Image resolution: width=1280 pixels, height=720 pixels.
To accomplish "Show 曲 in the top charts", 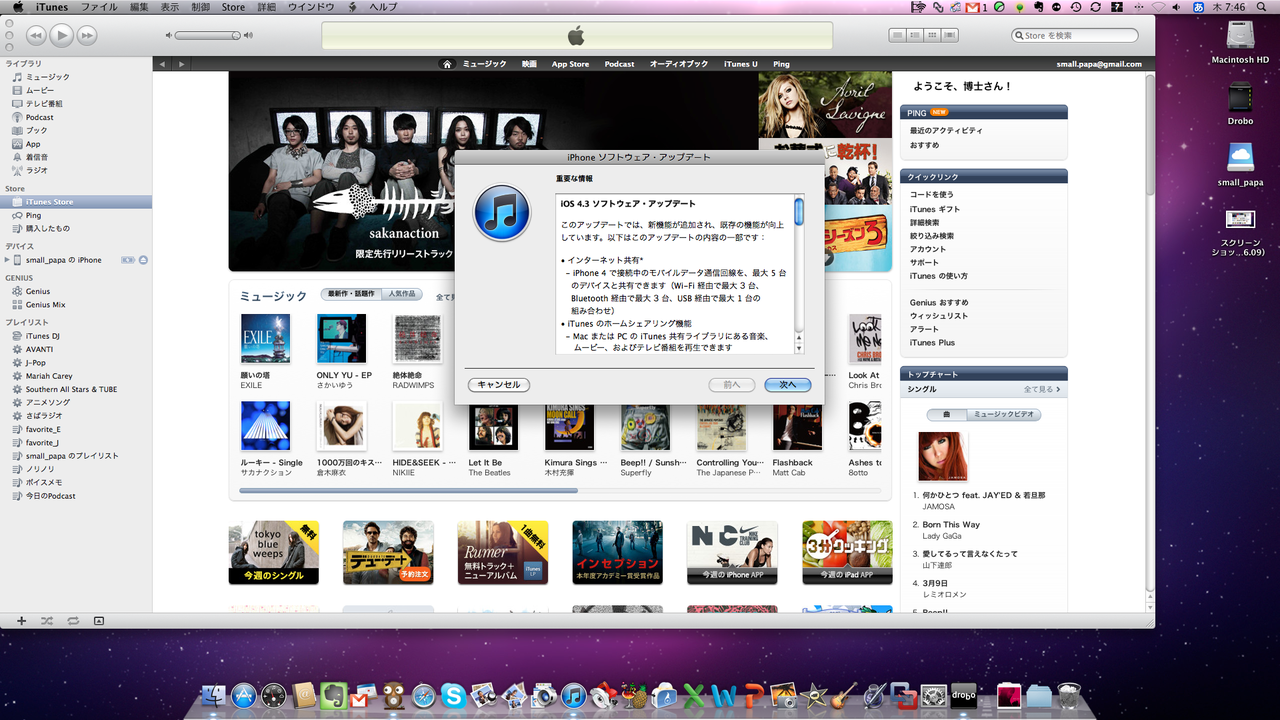I will 946,414.
